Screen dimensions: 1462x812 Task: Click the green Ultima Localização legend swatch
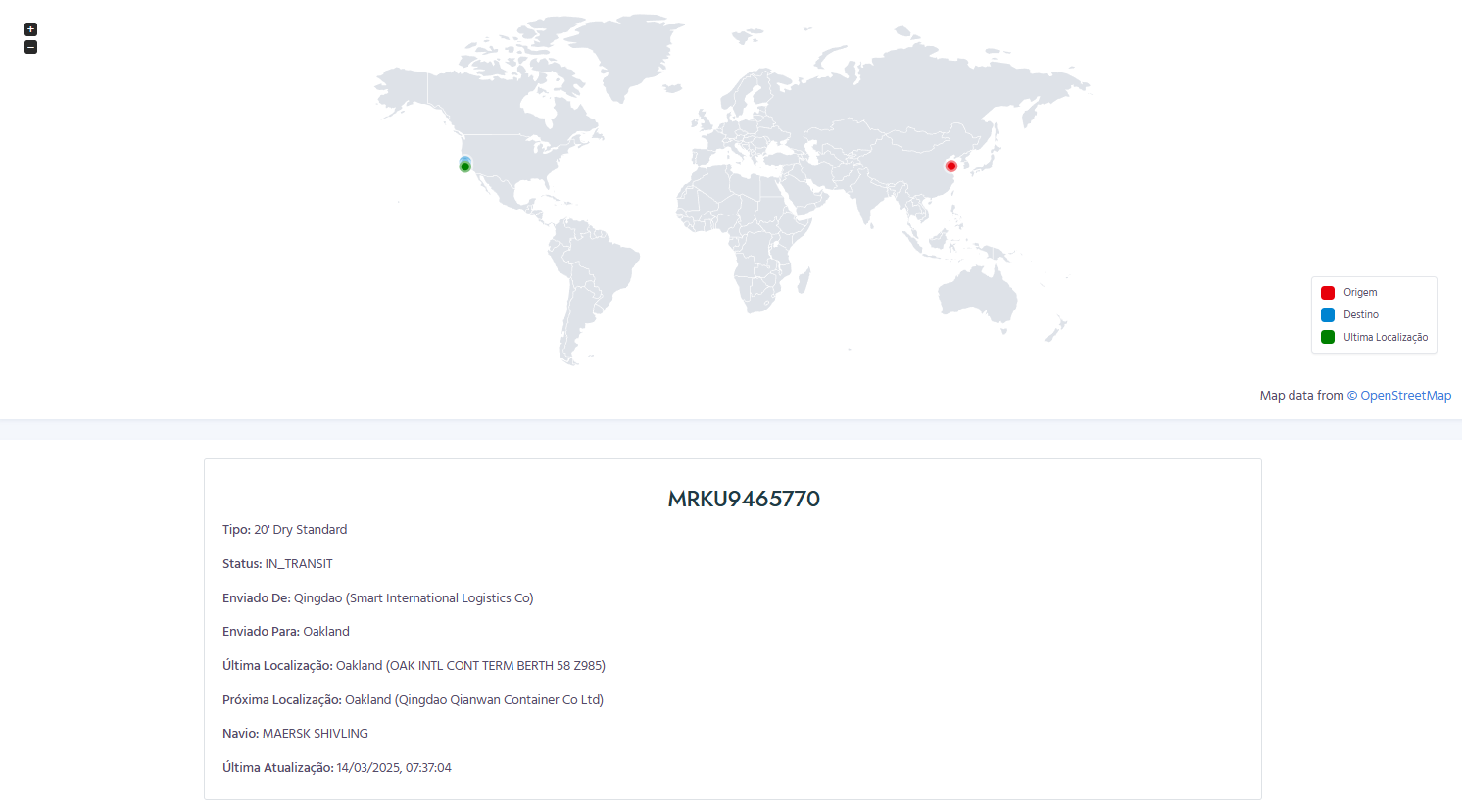coord(1328,338)
